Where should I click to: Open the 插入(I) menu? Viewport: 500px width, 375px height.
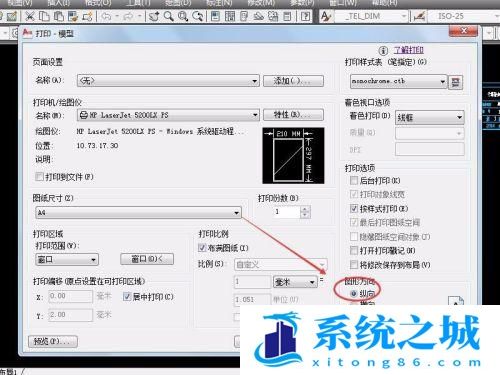(x=59, y=3)
